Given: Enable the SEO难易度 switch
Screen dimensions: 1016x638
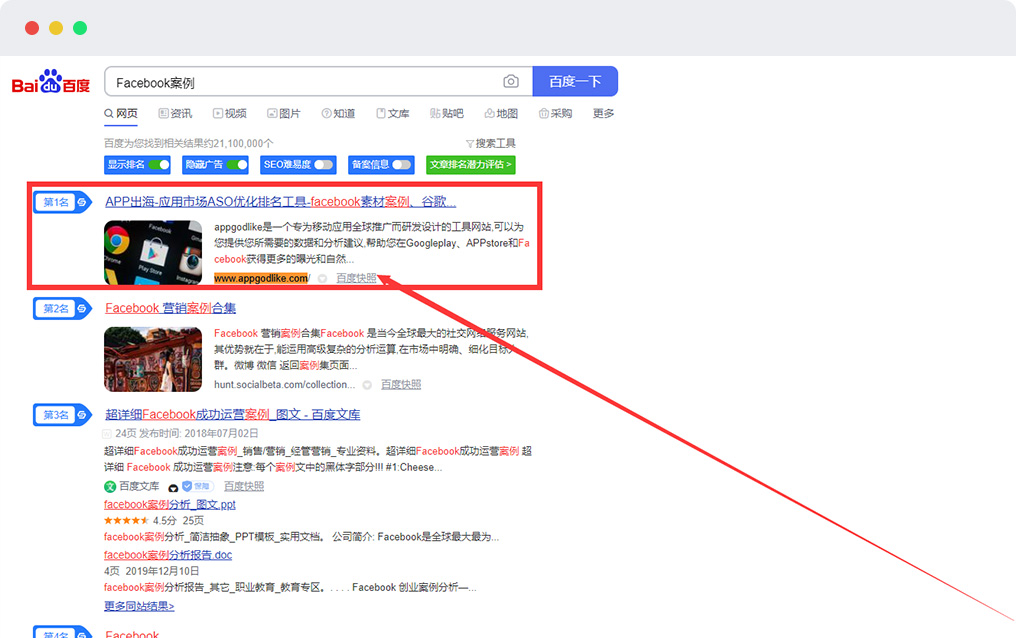Looking at the screenshot, I should point(324,165).
